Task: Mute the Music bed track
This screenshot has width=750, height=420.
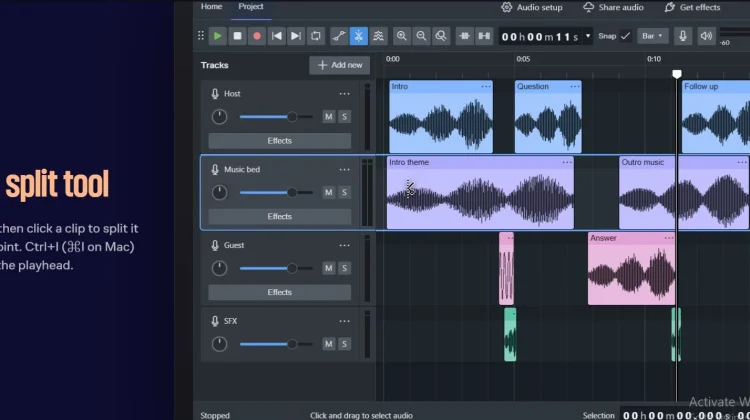Action: point(329,192)
